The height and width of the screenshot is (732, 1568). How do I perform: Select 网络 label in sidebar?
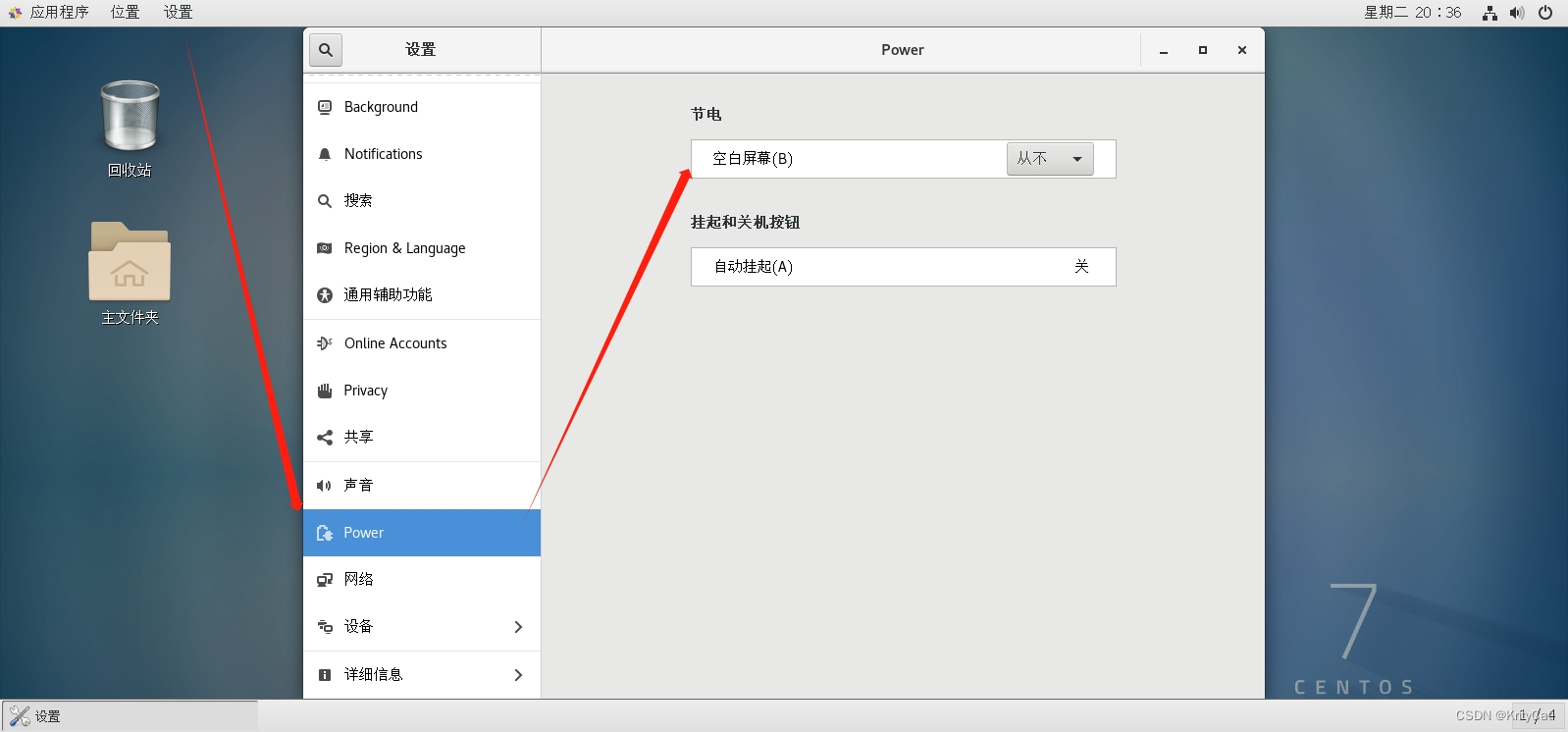[358, 580]
